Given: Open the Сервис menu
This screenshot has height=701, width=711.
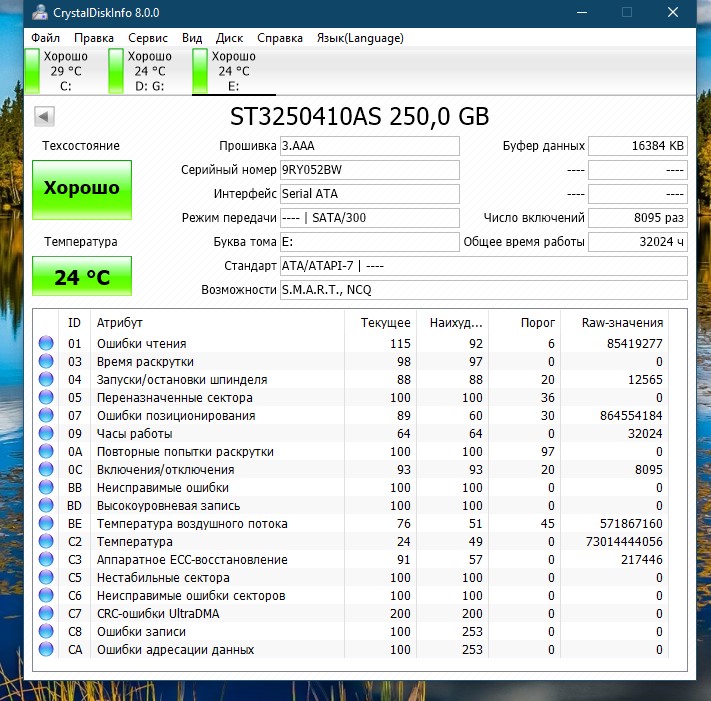Looking at the screenshot, I should 148,38.
